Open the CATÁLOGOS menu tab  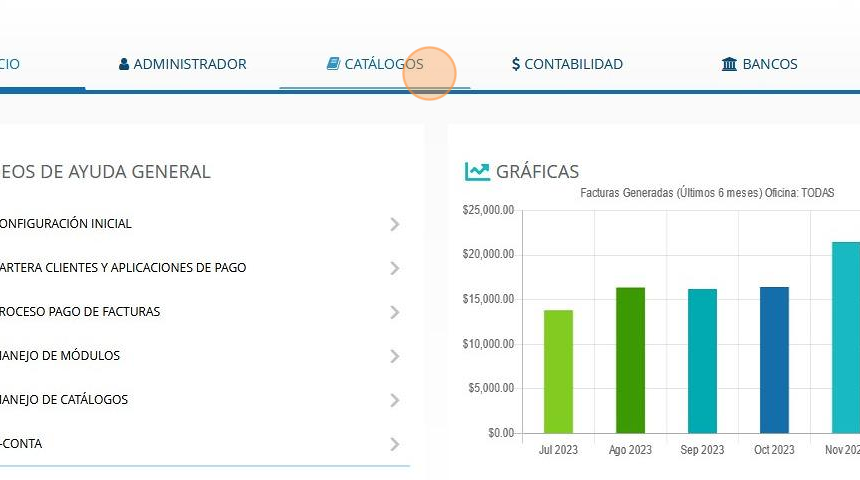click(375, 64)
